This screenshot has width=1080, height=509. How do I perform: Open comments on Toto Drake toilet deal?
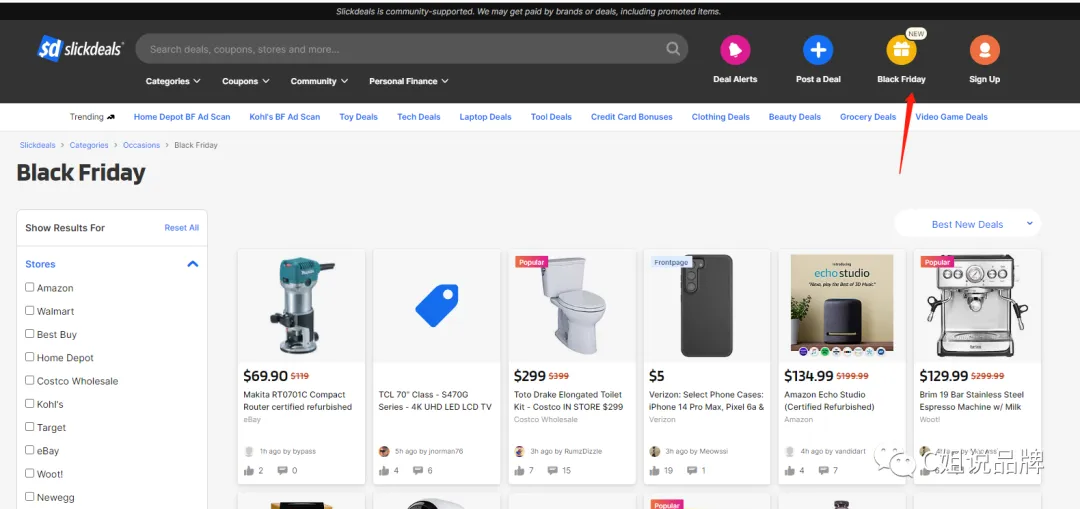click(553, 470)
